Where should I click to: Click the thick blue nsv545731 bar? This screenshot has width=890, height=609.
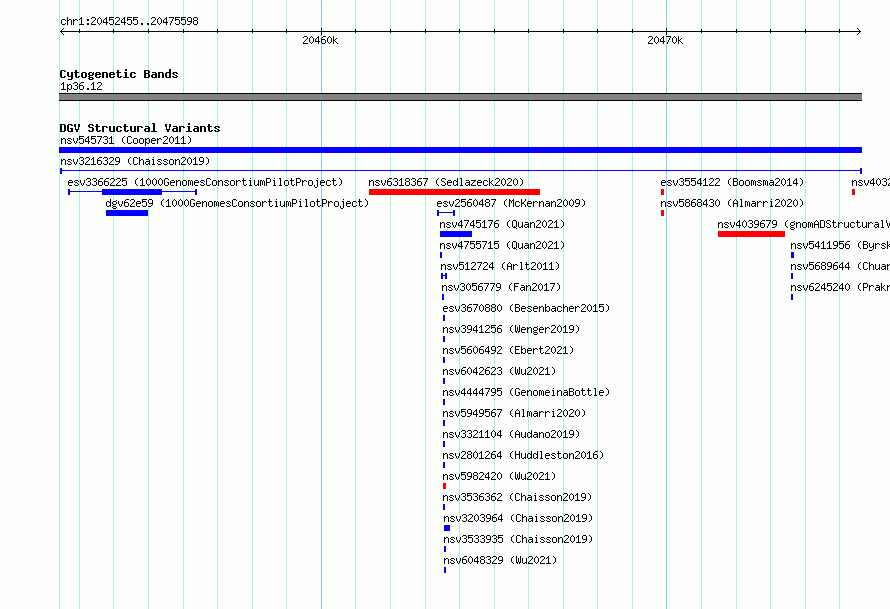pos(460,150)
